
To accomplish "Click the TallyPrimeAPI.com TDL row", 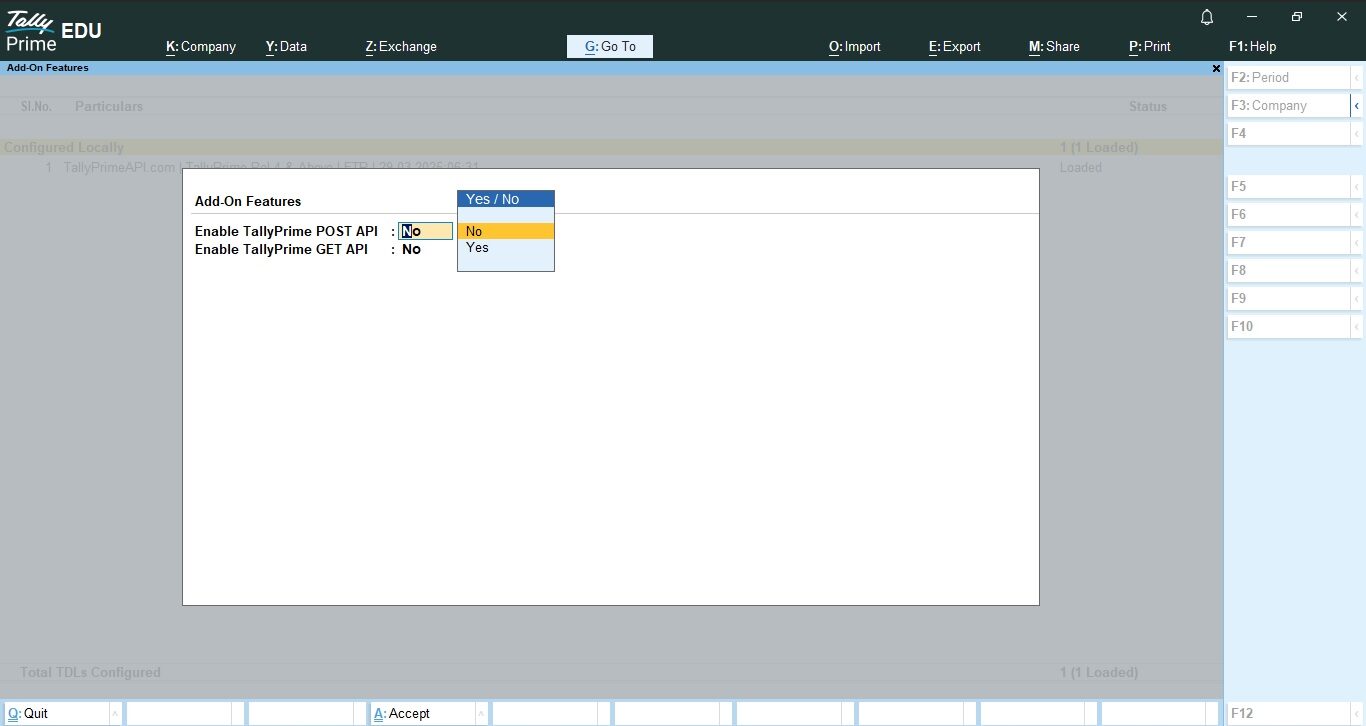I will click(x=611, y=167).
